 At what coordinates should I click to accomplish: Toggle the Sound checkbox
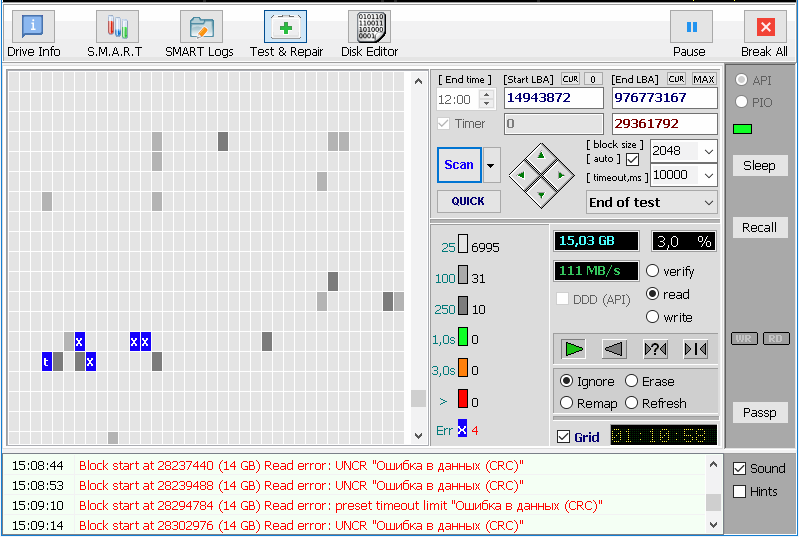(739, 469)
